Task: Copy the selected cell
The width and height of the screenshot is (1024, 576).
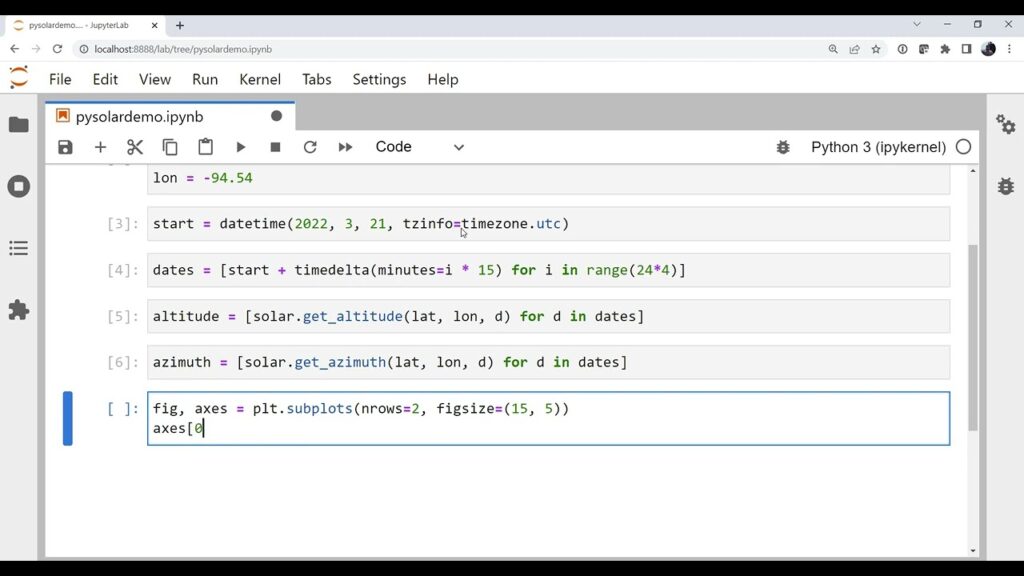Action: click(x=170, y=146)
